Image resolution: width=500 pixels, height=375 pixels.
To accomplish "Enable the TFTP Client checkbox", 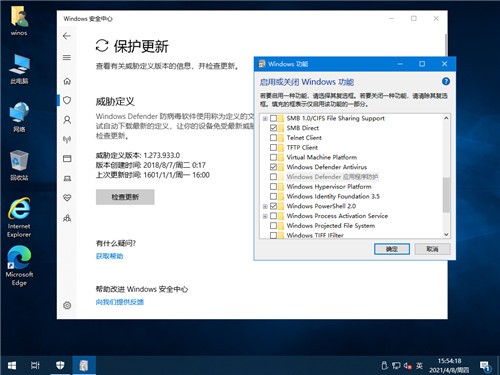I will coord(273,147).
